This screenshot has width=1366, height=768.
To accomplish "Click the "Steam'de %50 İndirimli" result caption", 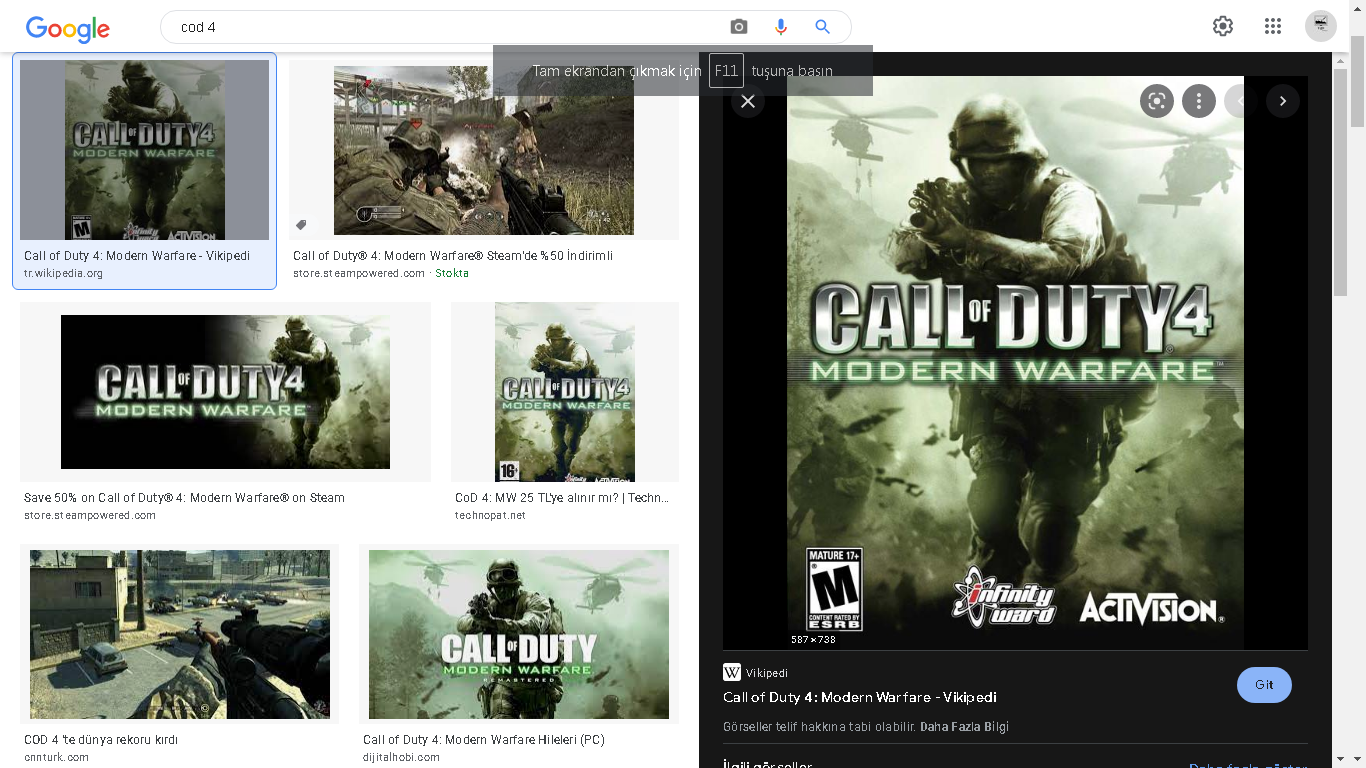I will pyautogui.click(x=453, y=256).
